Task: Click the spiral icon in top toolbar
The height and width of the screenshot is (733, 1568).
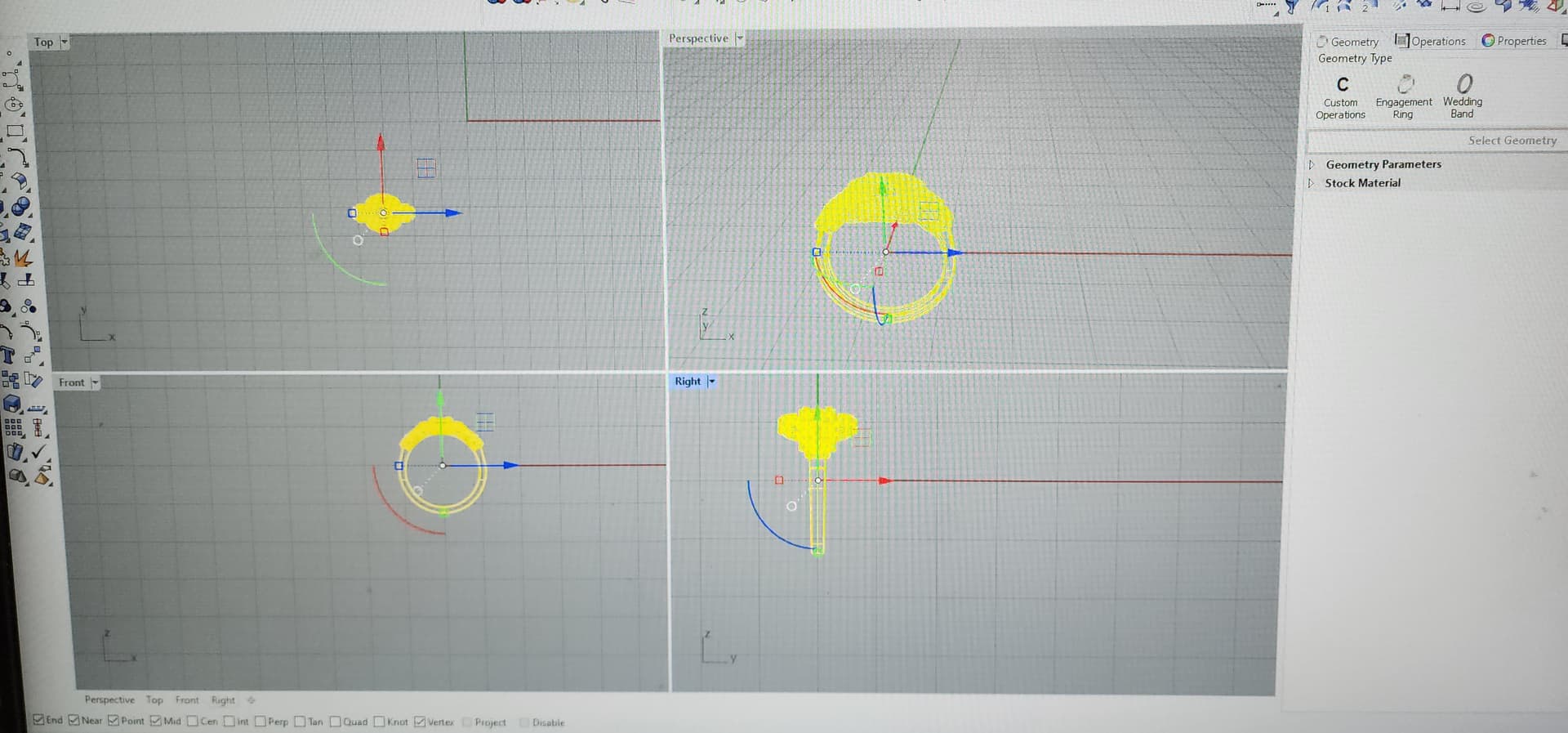Action: (1476, 7)
